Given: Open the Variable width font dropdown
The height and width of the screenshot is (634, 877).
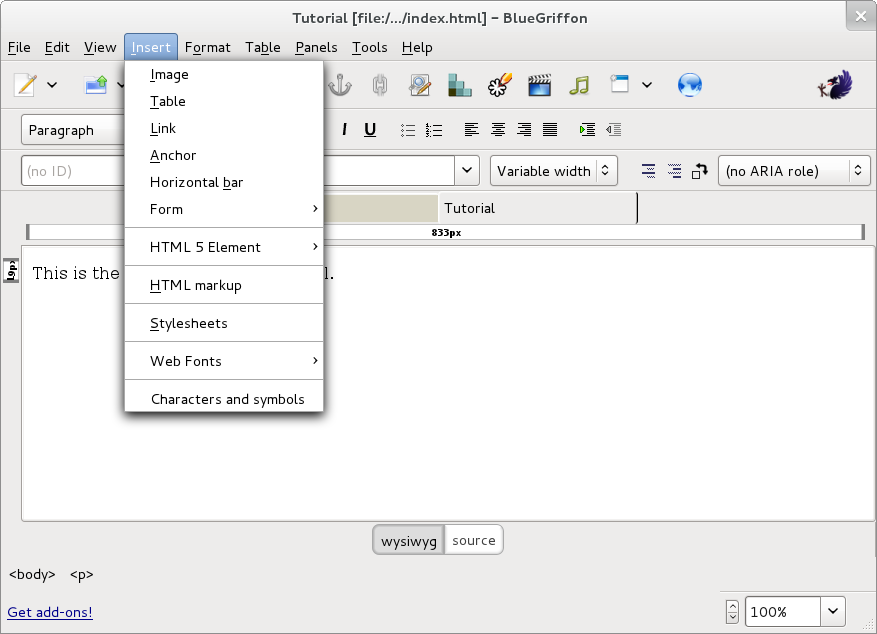Looking at the screenshot, I should tap(553, 171).
